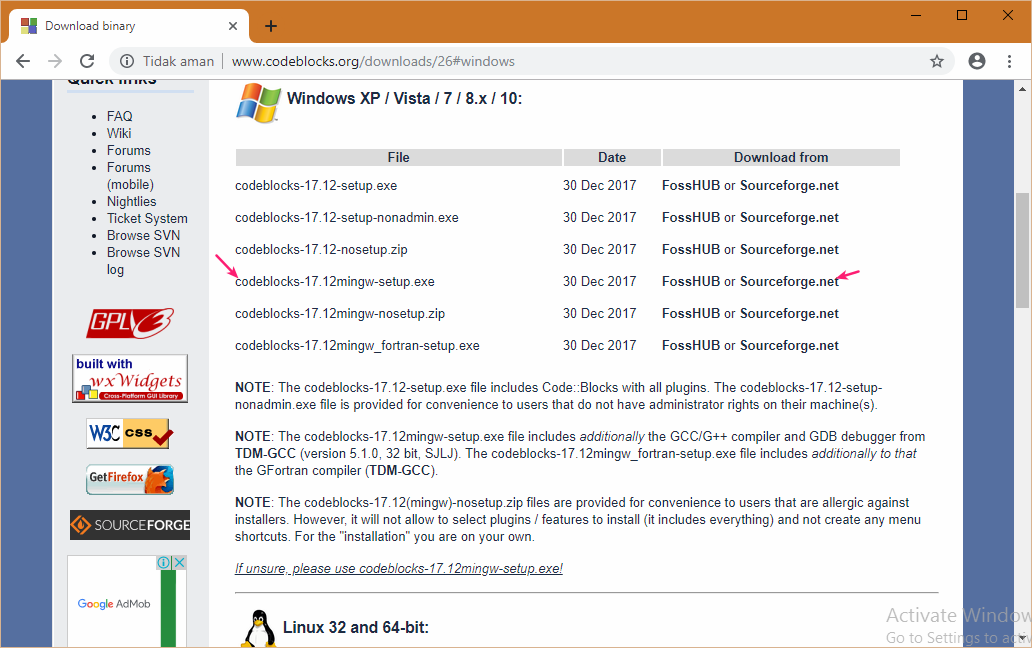Image resolution: width=1032 pixels, height=648 pixels.
Task: Open a new browser tab
Action: click(270, 25)
